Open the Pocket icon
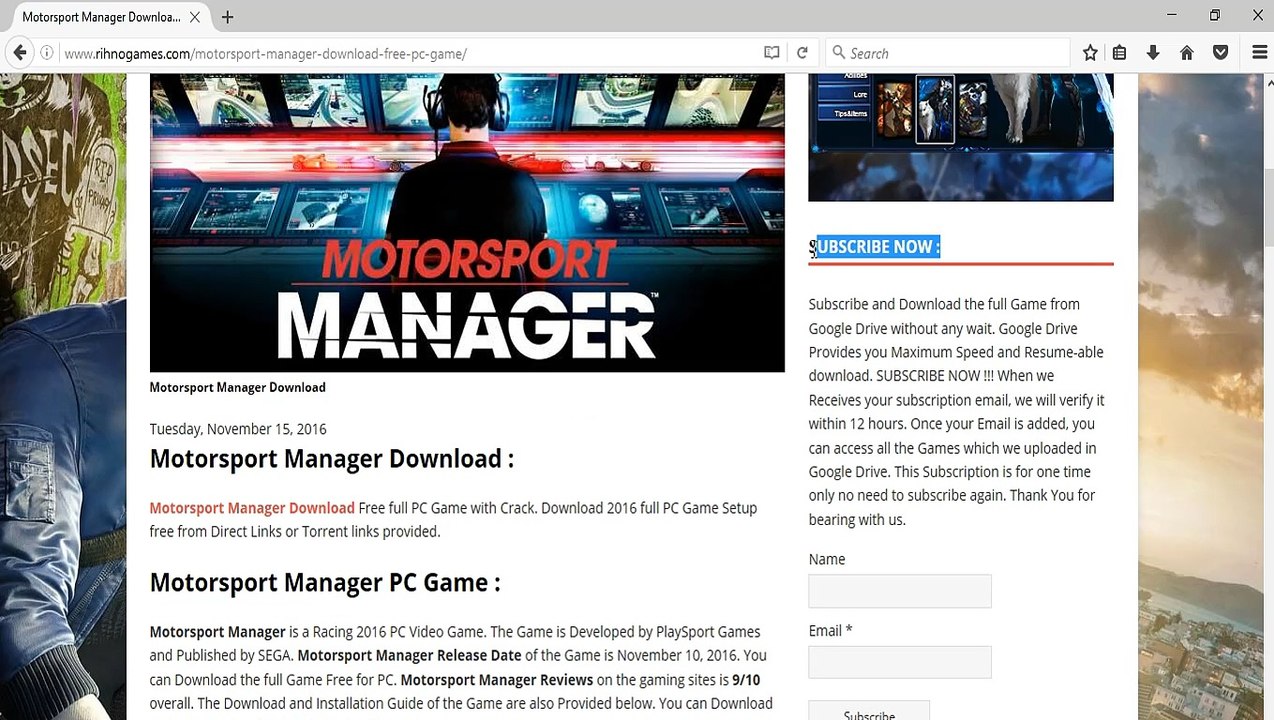 (x=1221, y=53)
